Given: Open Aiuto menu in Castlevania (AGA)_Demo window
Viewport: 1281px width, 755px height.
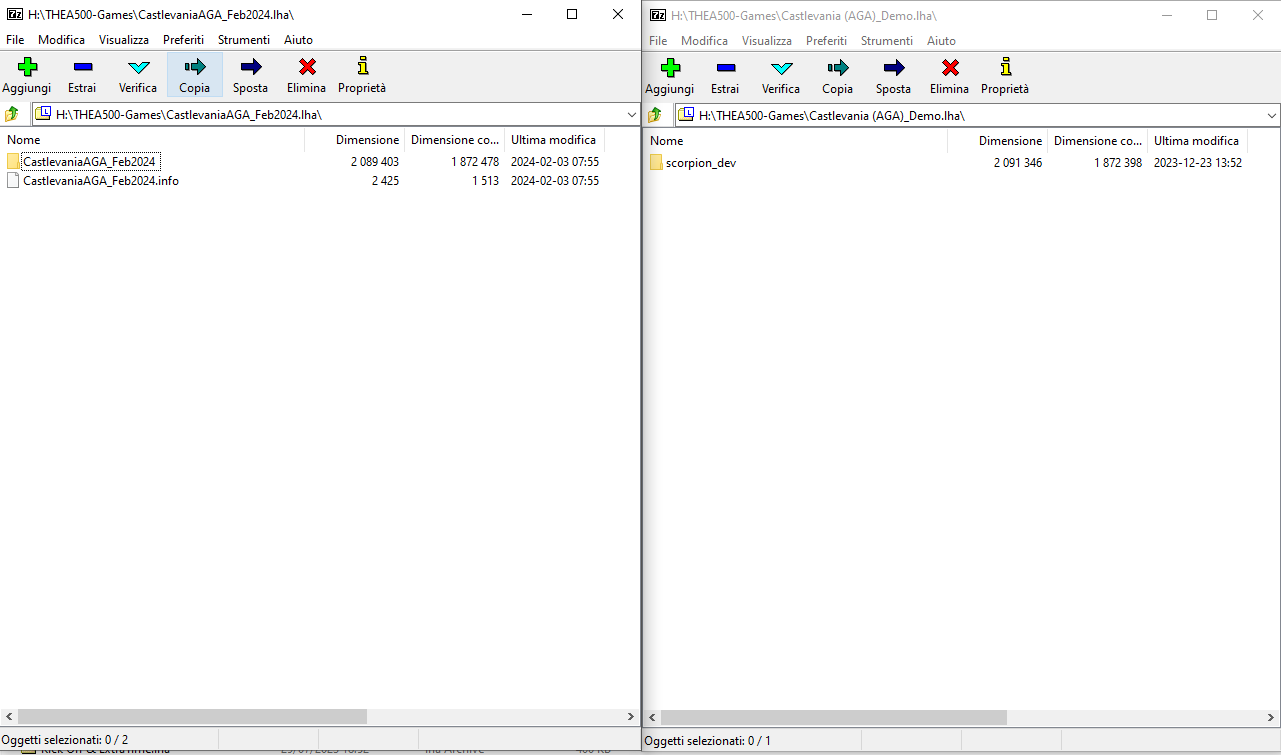Looking at the screenshot, I should 941,41.
